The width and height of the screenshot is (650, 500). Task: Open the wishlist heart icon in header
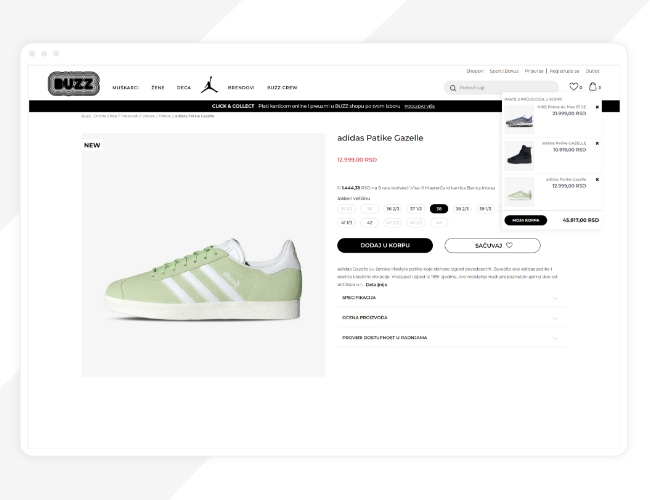click(x=573, y=87)
